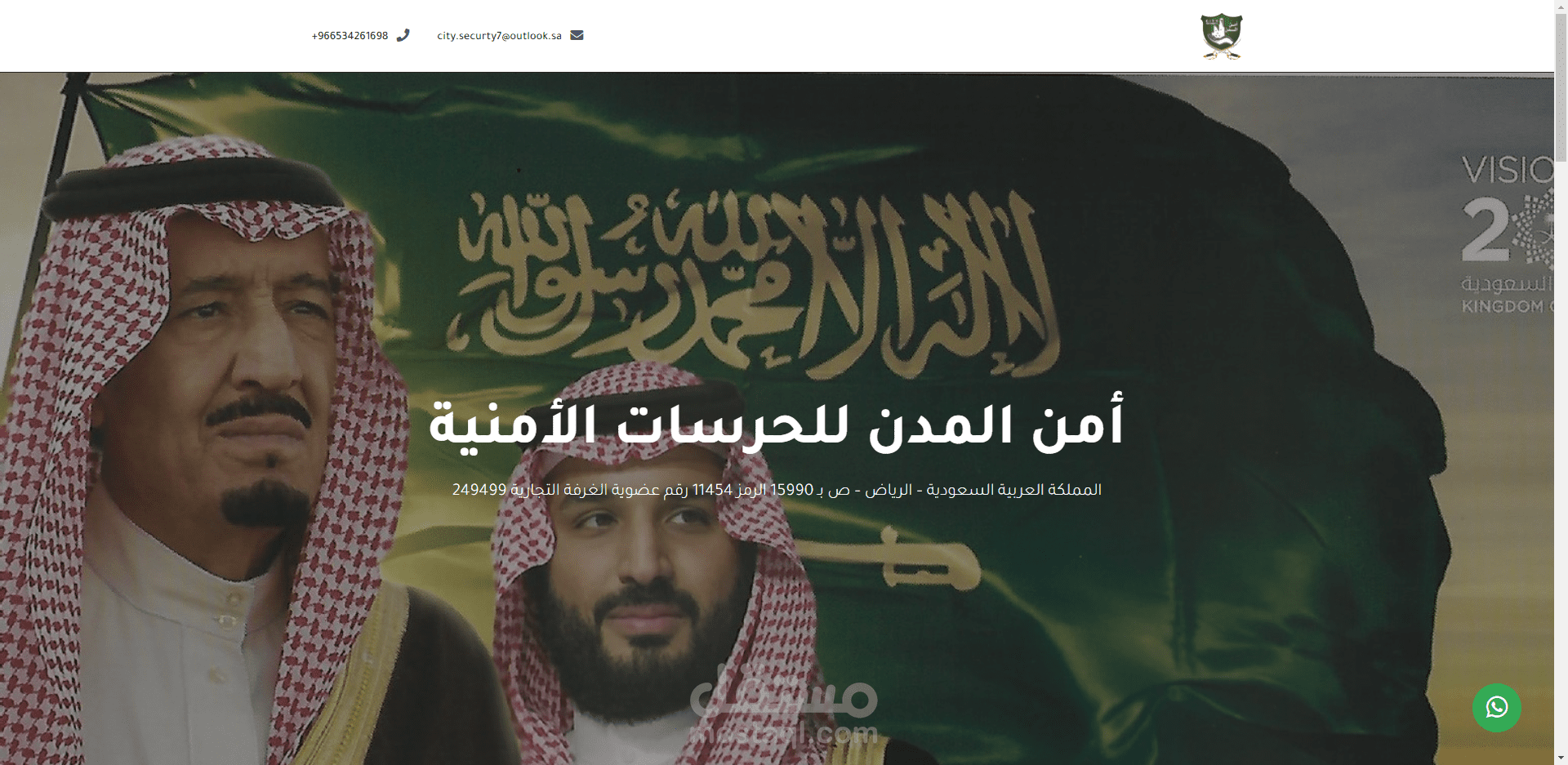This screenshot has height=765, width=1568.
Task: Click the bearded man in banner center
Action: (645, 572)
